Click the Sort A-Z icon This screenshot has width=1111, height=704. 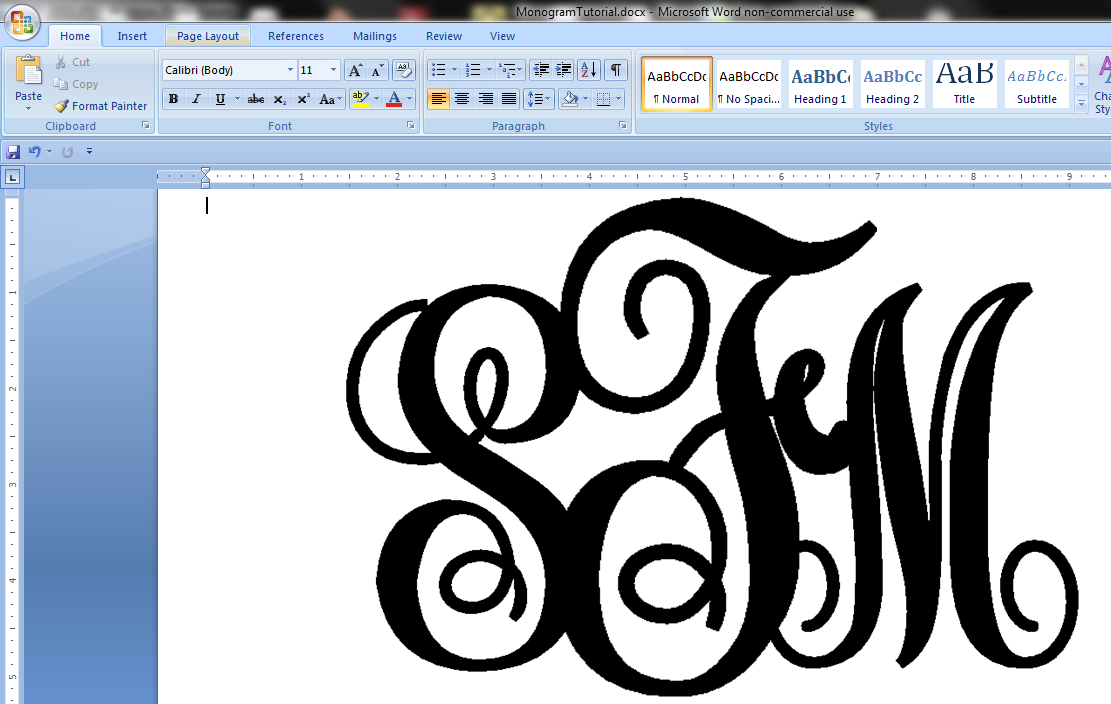[x=589, y=69]
